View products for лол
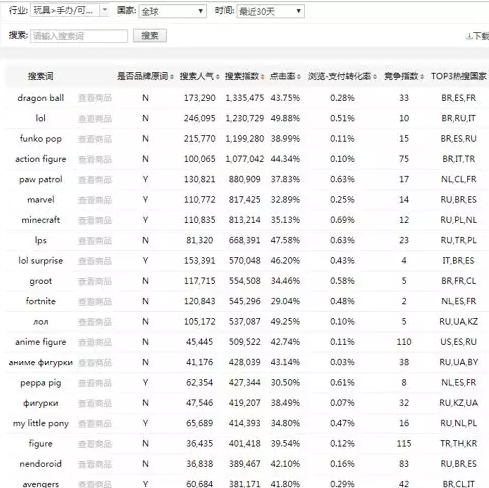The image size is (489, 488). 95,322
